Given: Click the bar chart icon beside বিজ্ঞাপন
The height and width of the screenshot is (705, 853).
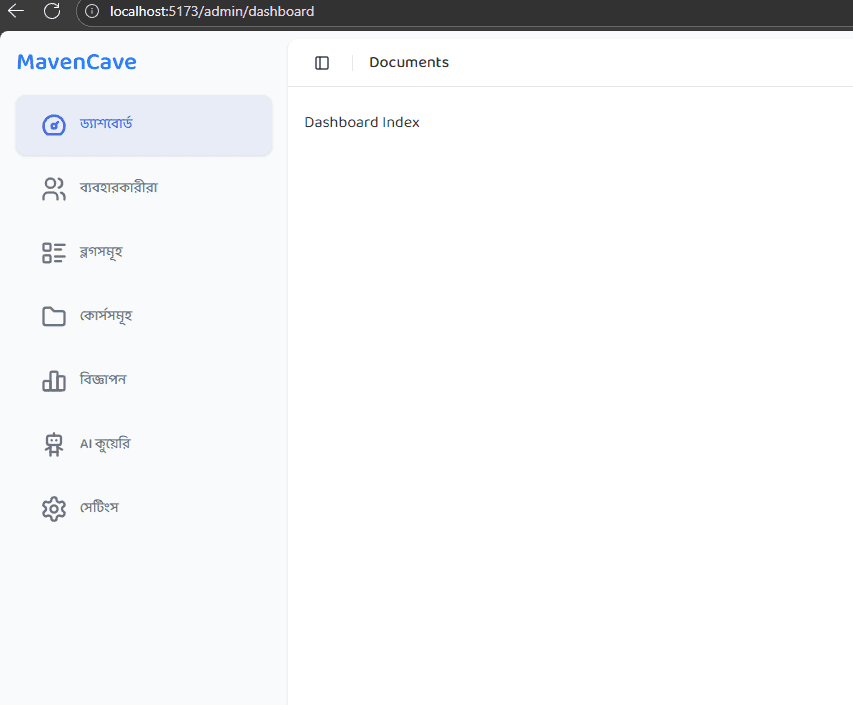Looking at the screenshot, I should (53, 380).
